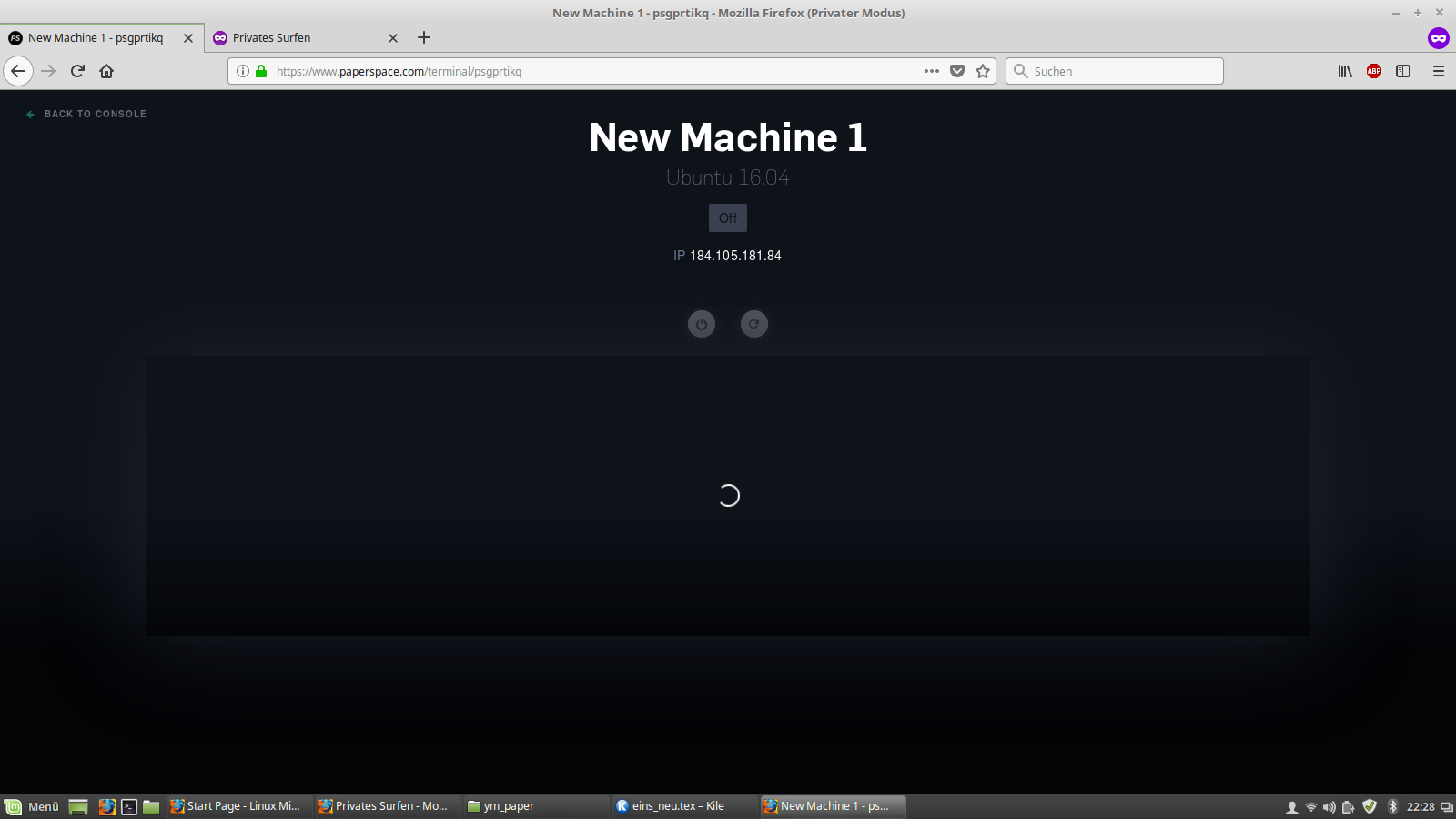Save page to Pocket
This screenshot has height=819, width=1456.
(957, 71)
